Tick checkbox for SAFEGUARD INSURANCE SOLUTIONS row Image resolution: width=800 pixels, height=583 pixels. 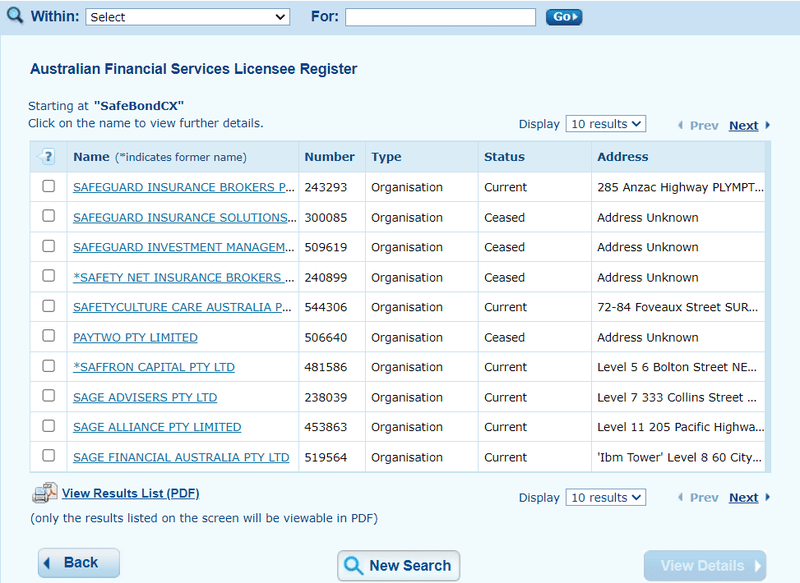pos(48,216)
